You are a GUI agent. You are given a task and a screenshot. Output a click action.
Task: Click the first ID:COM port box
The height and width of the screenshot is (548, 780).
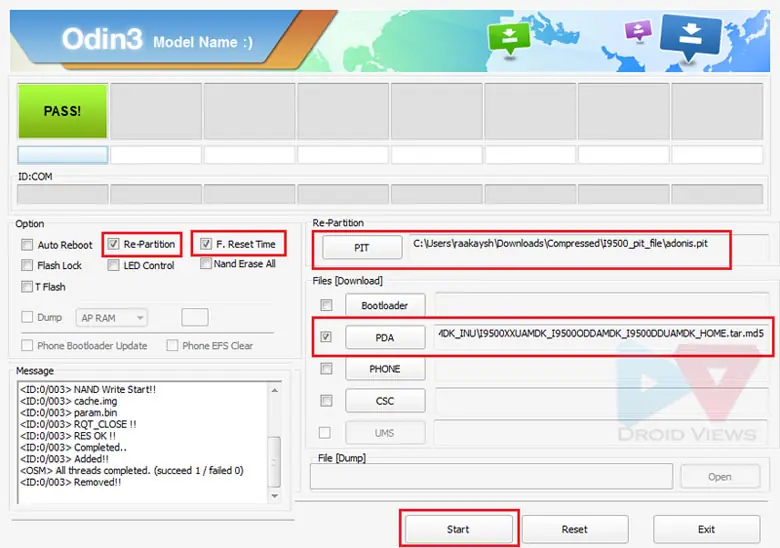63,194
